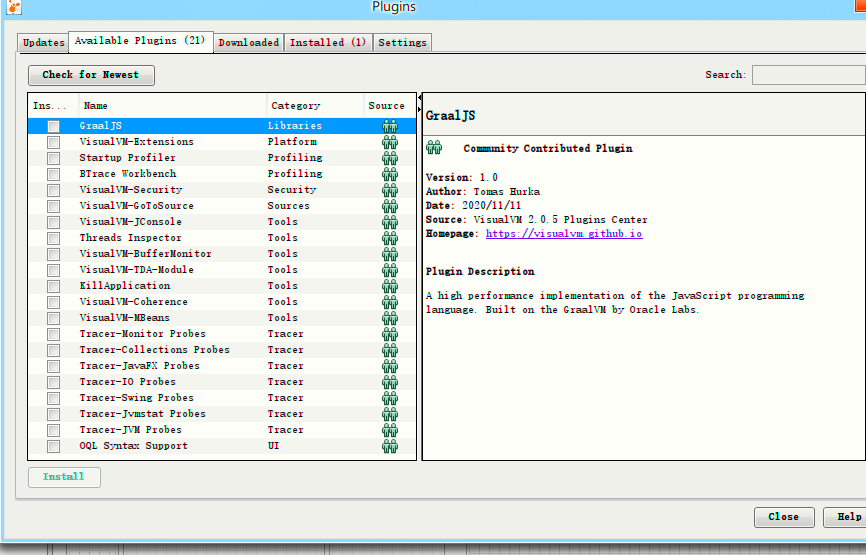Click the source icon in Tracer-Monitor Probes row
Image resolution: width=866 pixels, height=555 pixels.
[x=390, y=334]
